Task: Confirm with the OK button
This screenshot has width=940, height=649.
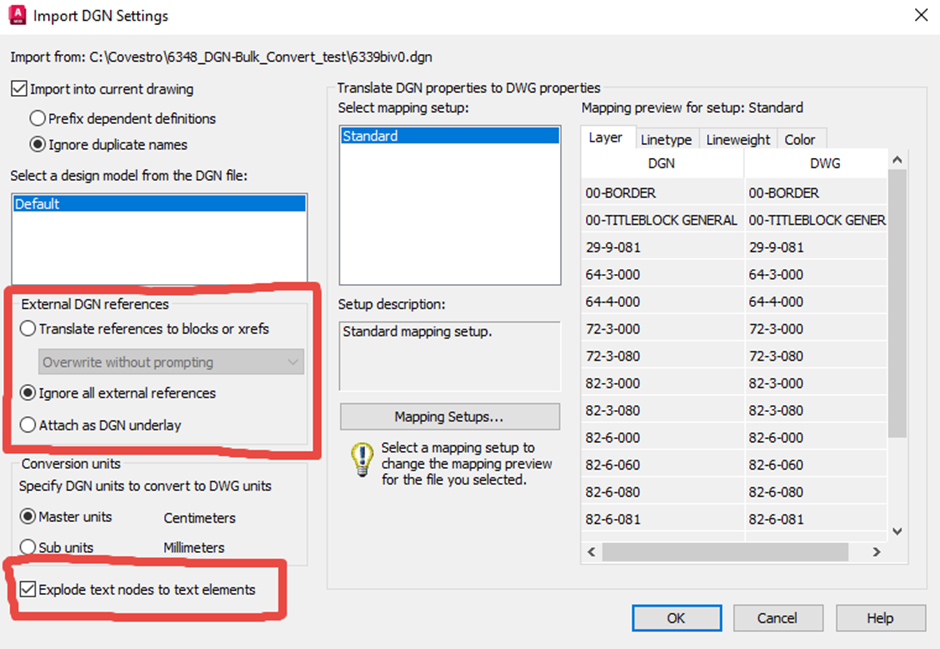Action: 676,618
